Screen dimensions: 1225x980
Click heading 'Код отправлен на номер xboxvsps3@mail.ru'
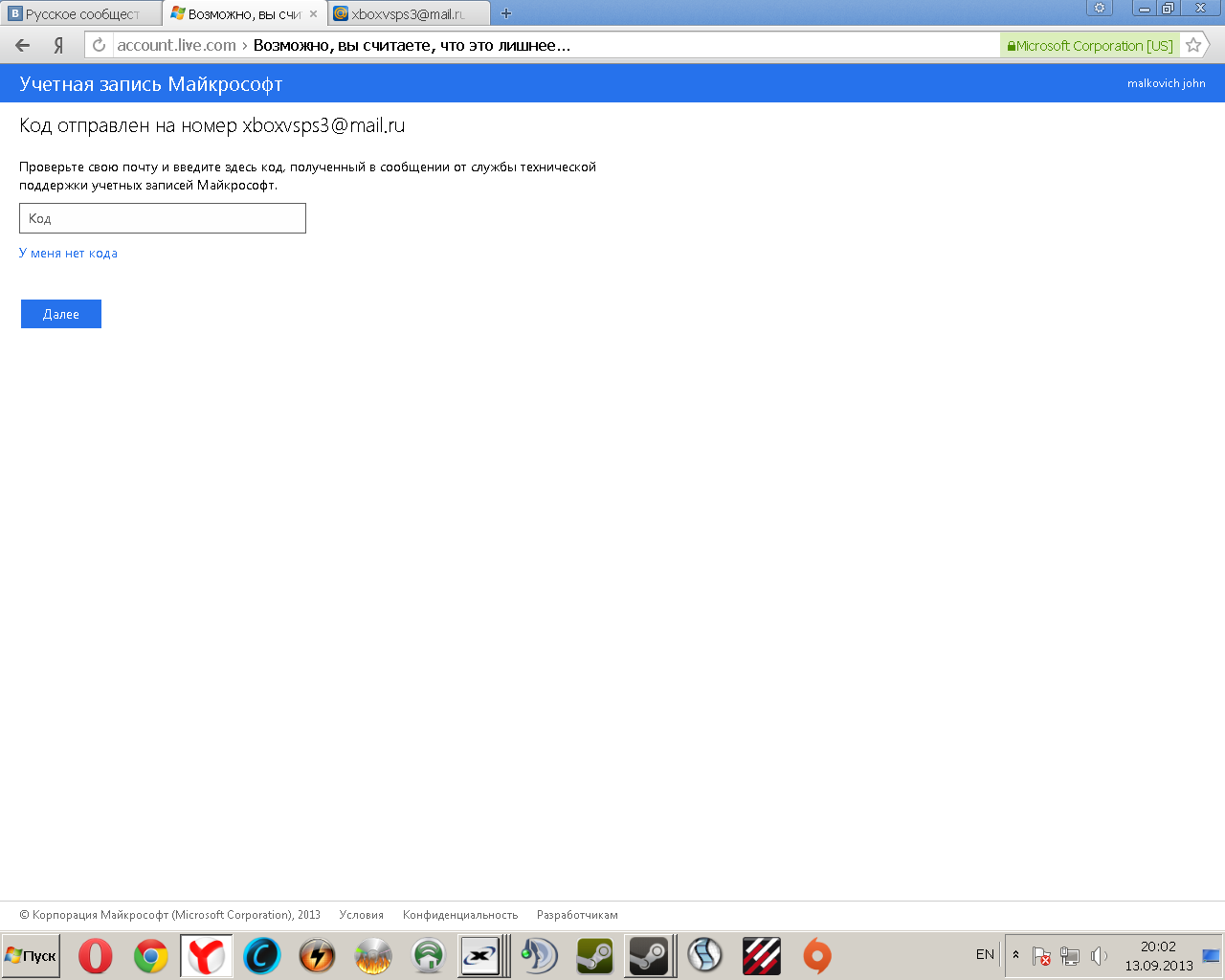pyautogui.click(x=212, y=125)
